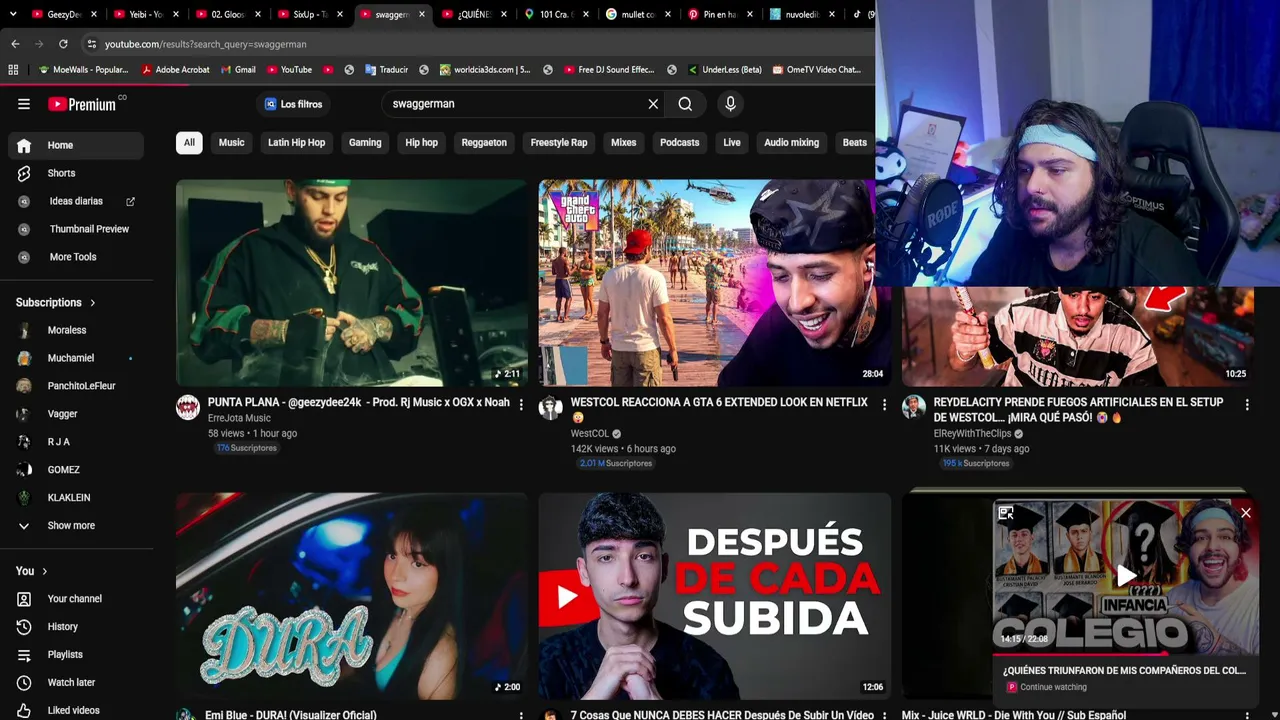Screen dimensions: 1280x720
Task: Select the Live filter chip
Action: (x=732, y=142)
